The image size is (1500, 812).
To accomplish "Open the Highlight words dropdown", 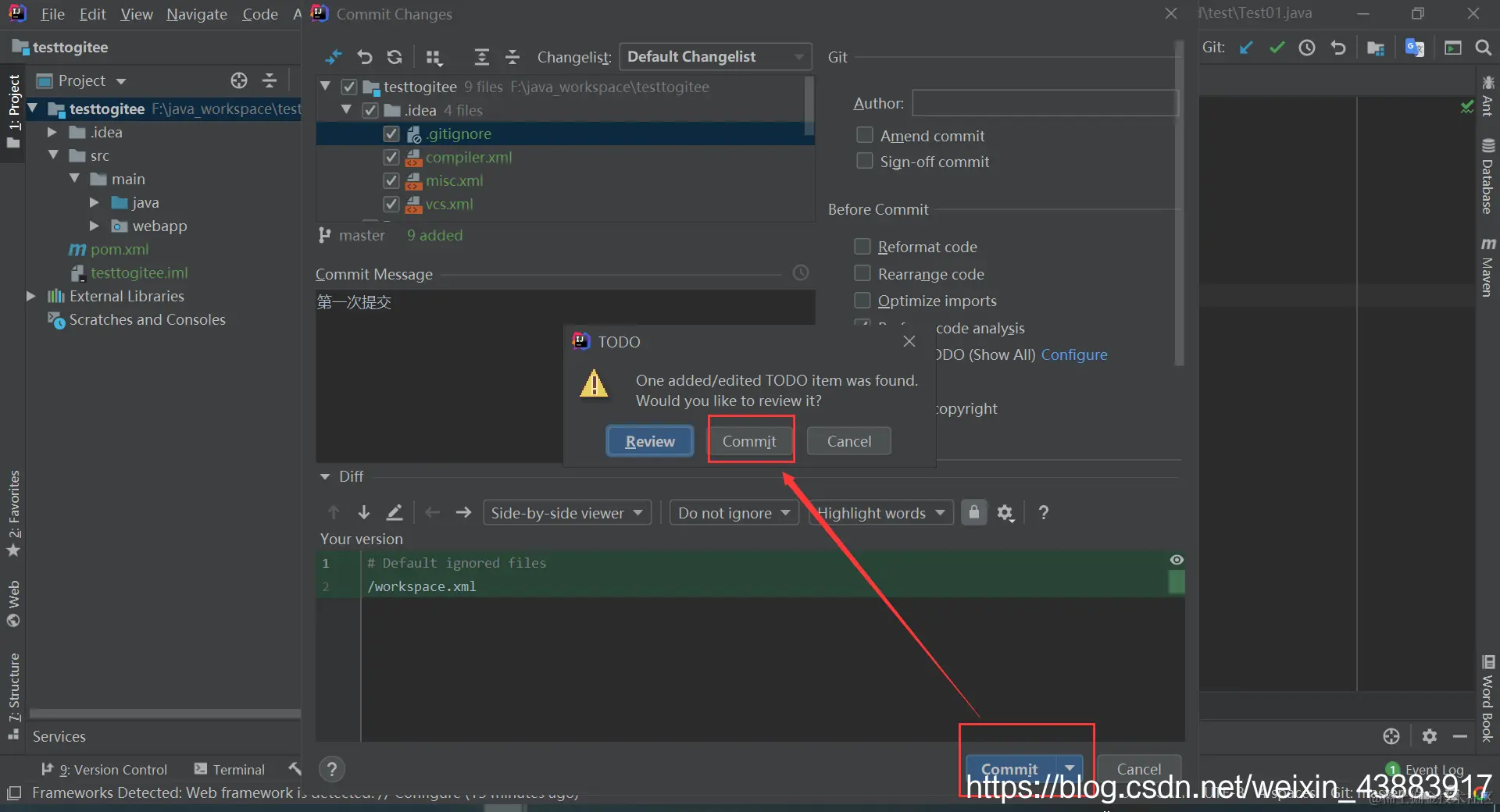I will [x=881, y=513].
